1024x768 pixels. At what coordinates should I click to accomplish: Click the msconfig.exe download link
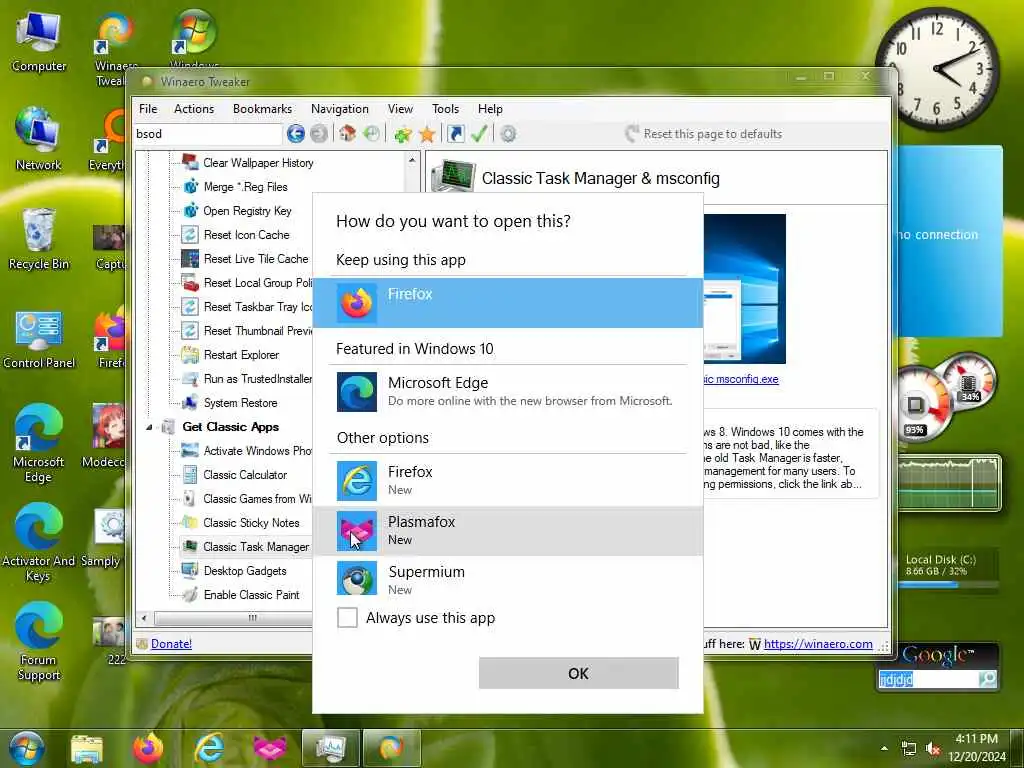[741, 379]
